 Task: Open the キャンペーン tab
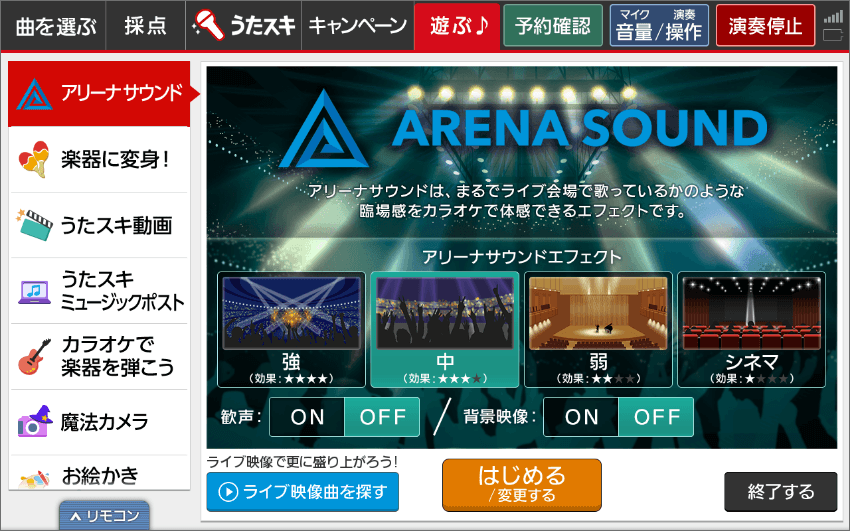[x=358, y=26]
